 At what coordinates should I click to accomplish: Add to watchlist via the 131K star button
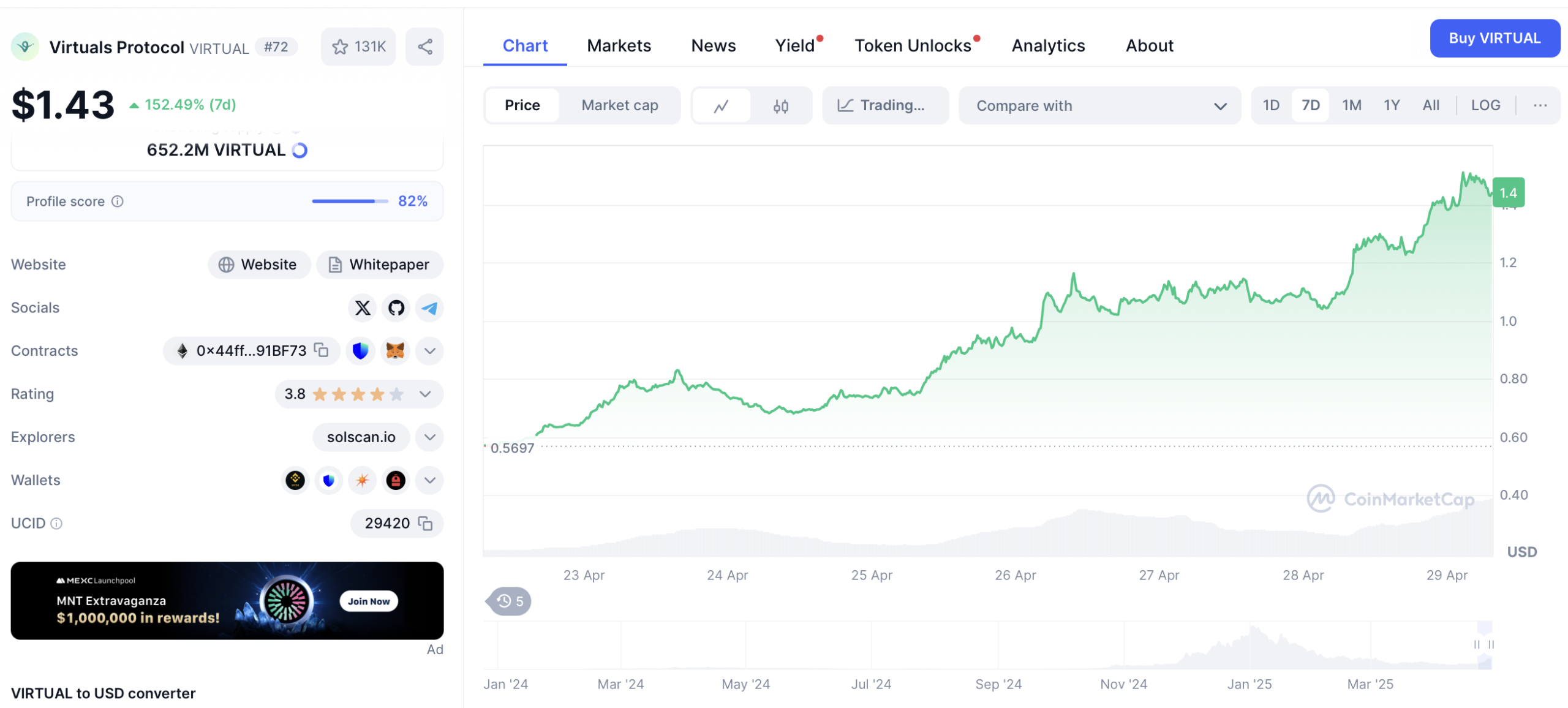[x=358, y=47]
